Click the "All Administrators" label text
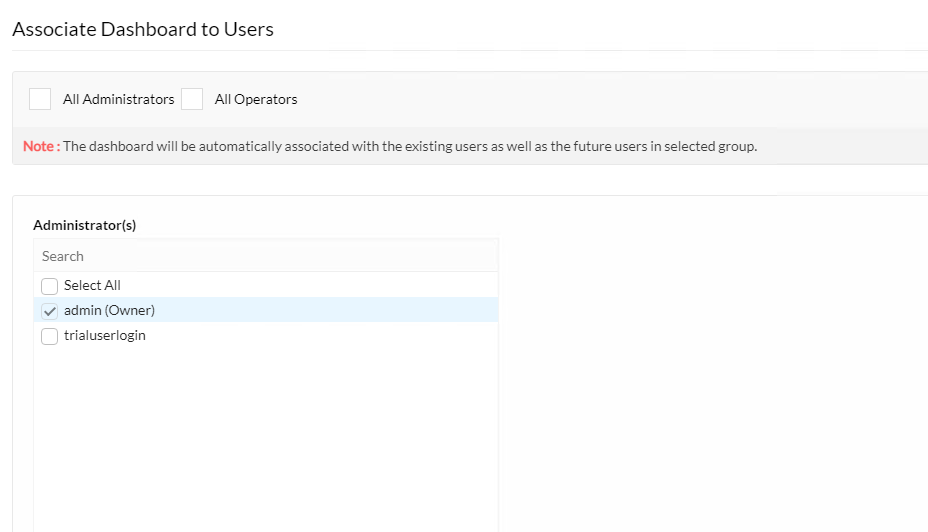Screen dimensions: 928x532 click(118, 99)
